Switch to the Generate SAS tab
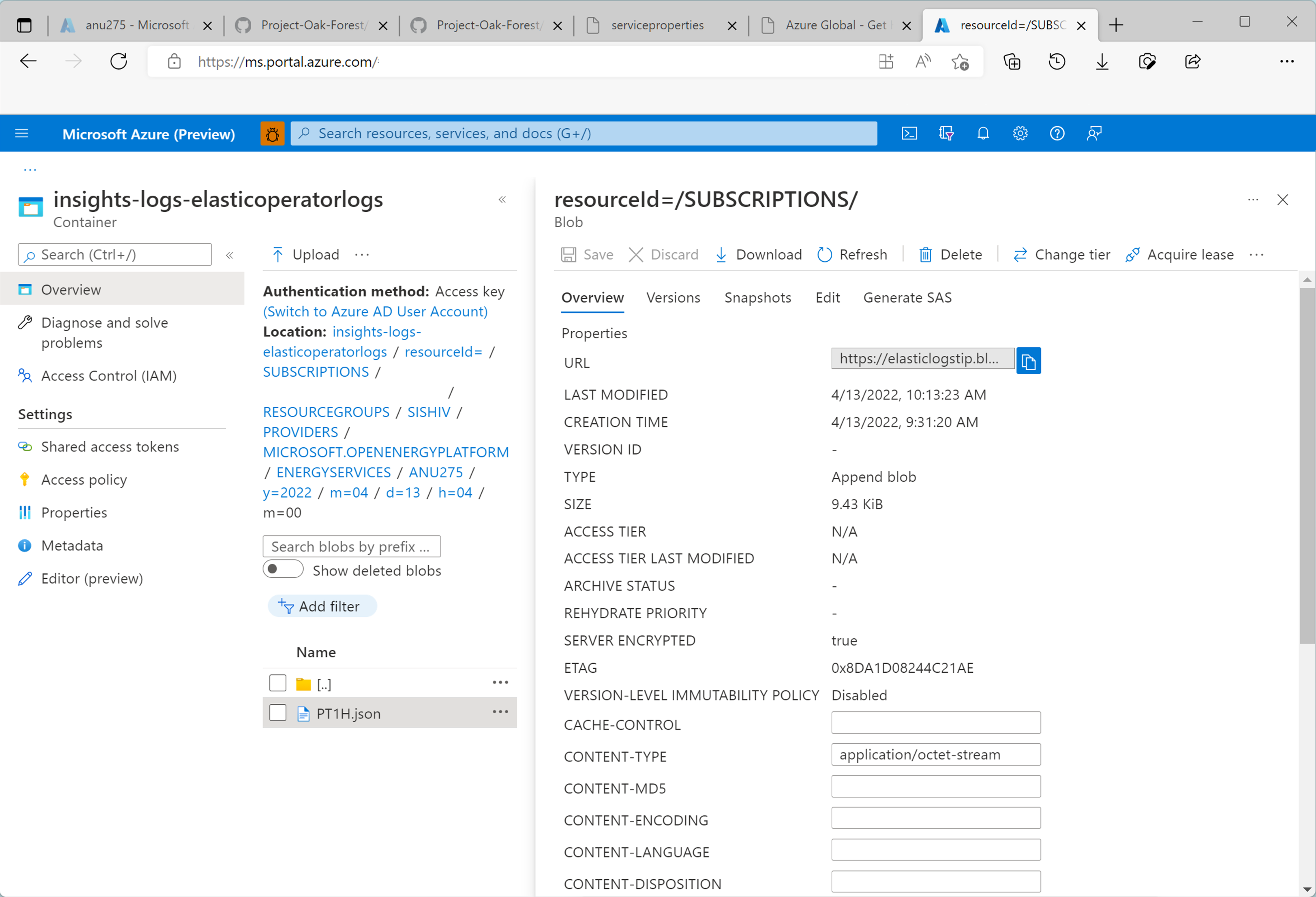The image size is (1316, 897). [907, 297]
